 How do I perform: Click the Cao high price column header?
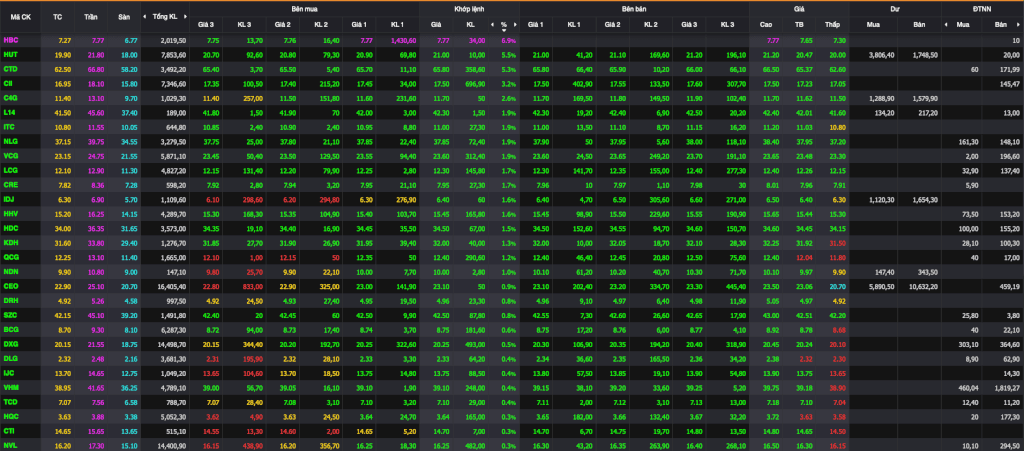tap(766, 24)
